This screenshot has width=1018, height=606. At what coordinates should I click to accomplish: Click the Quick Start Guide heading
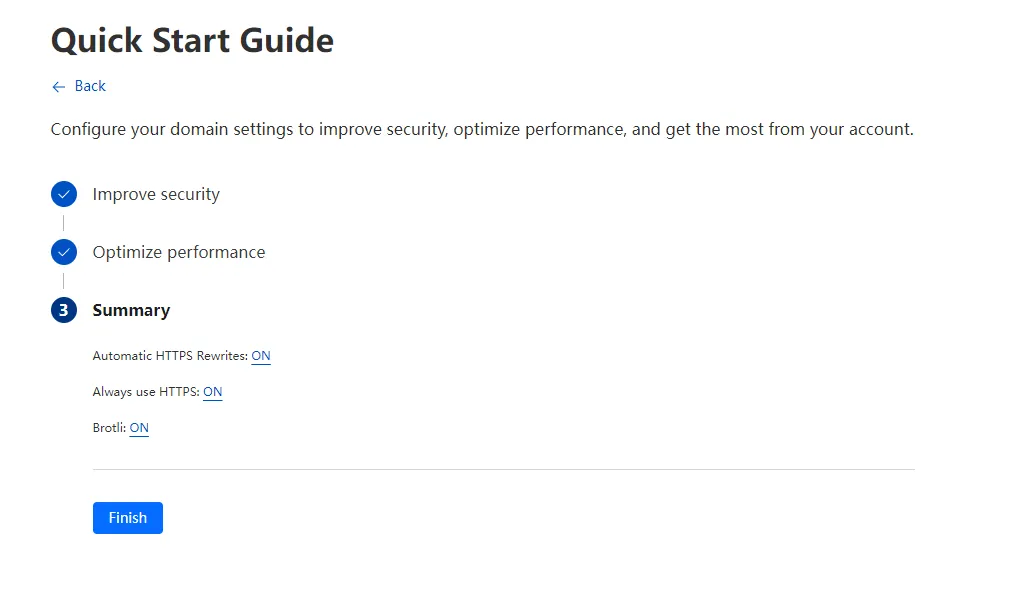coord(192,41)
